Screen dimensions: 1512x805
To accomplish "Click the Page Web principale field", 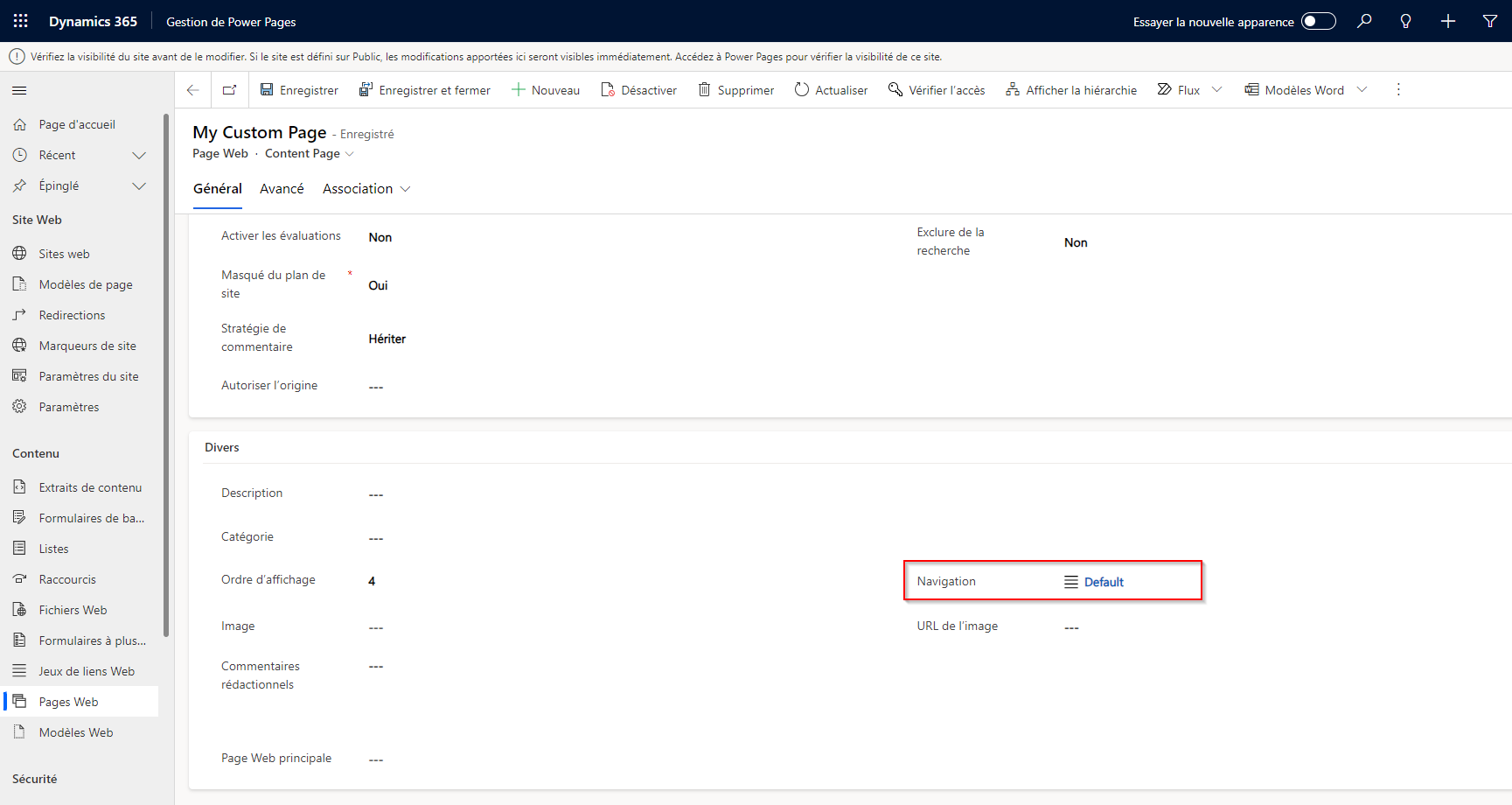I will point(376,759).
